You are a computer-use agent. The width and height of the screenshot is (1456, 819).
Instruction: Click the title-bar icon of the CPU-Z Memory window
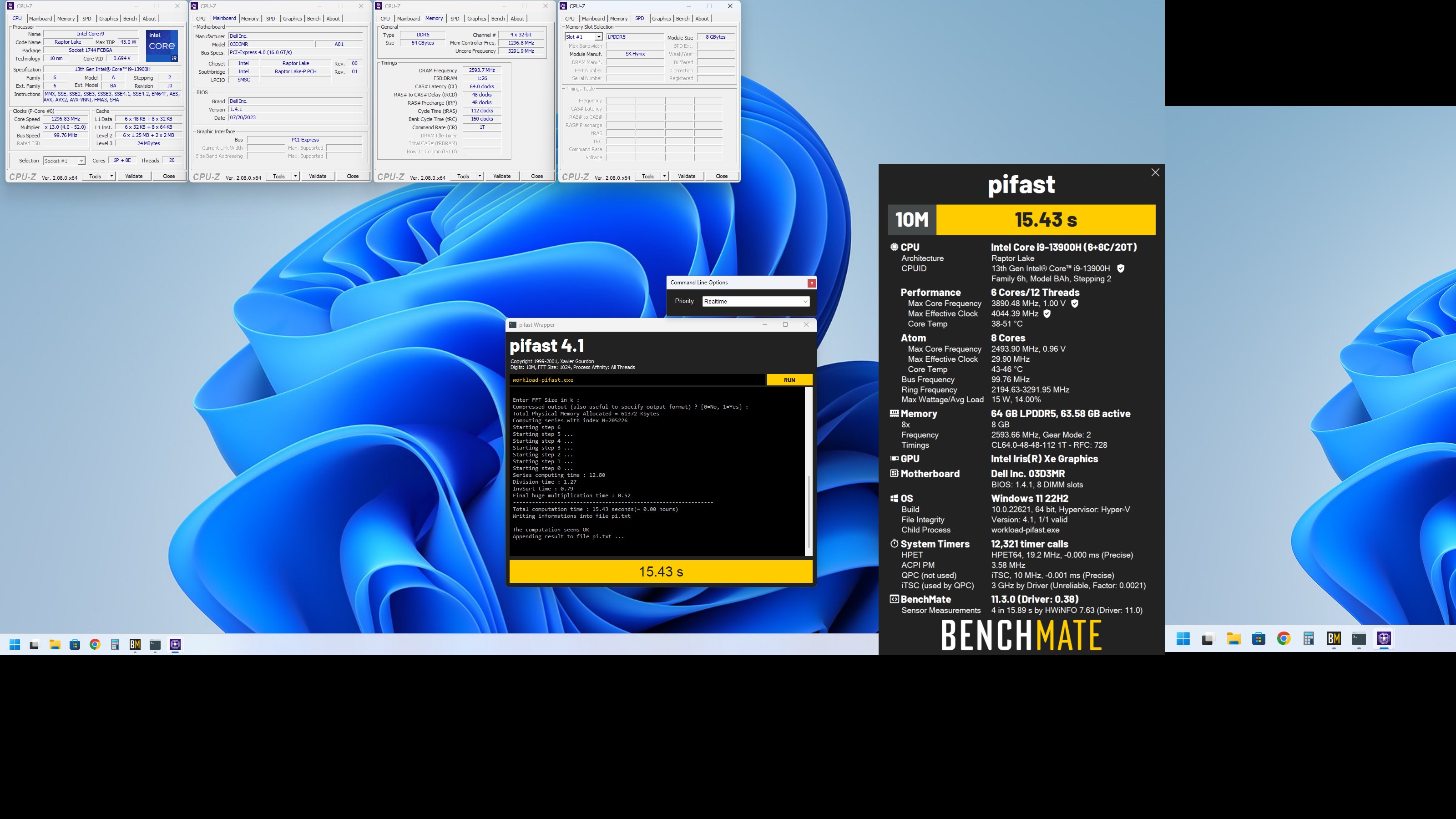pos(379,6)
